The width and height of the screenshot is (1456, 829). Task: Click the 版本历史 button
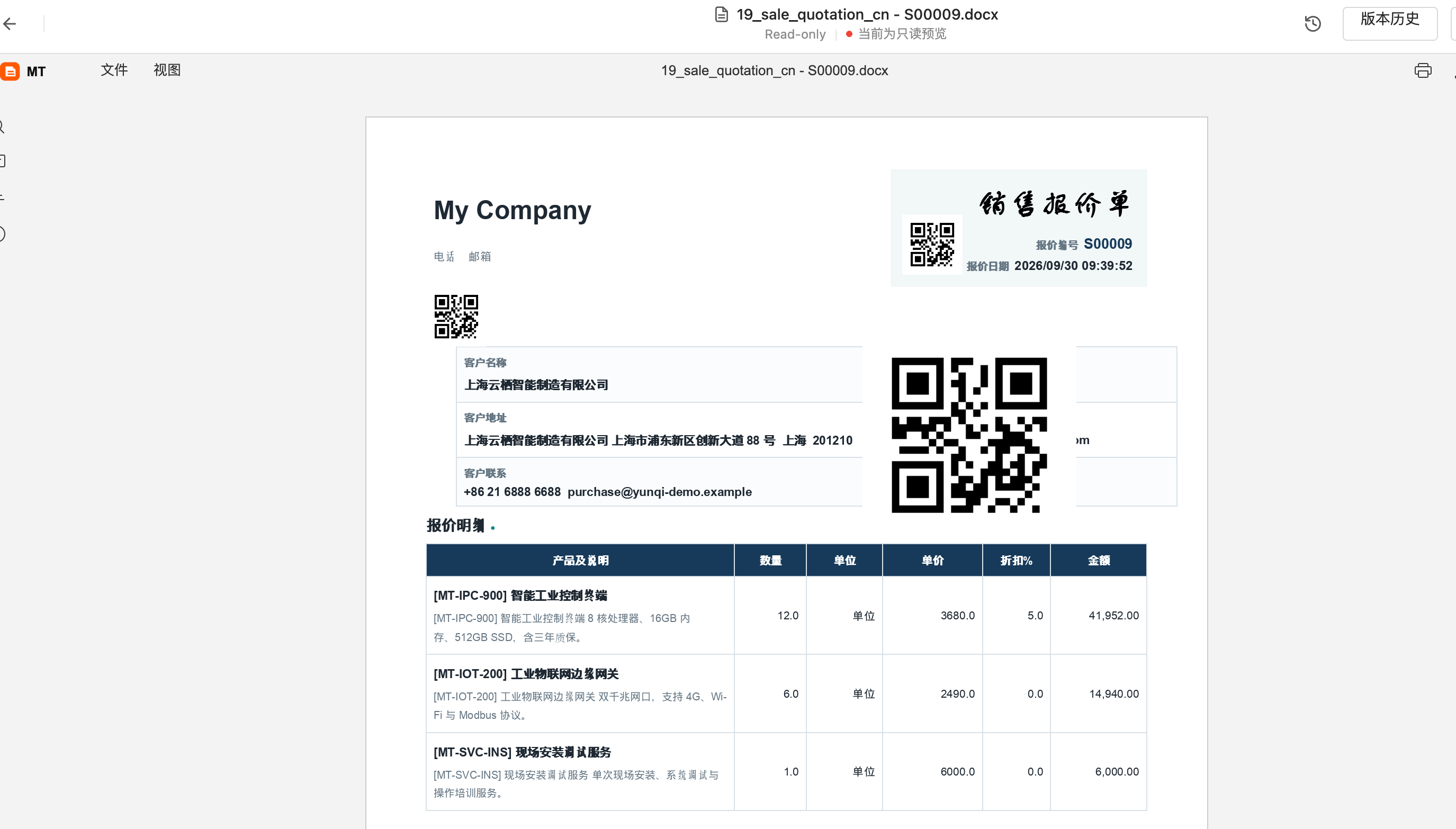(1389, 23)
